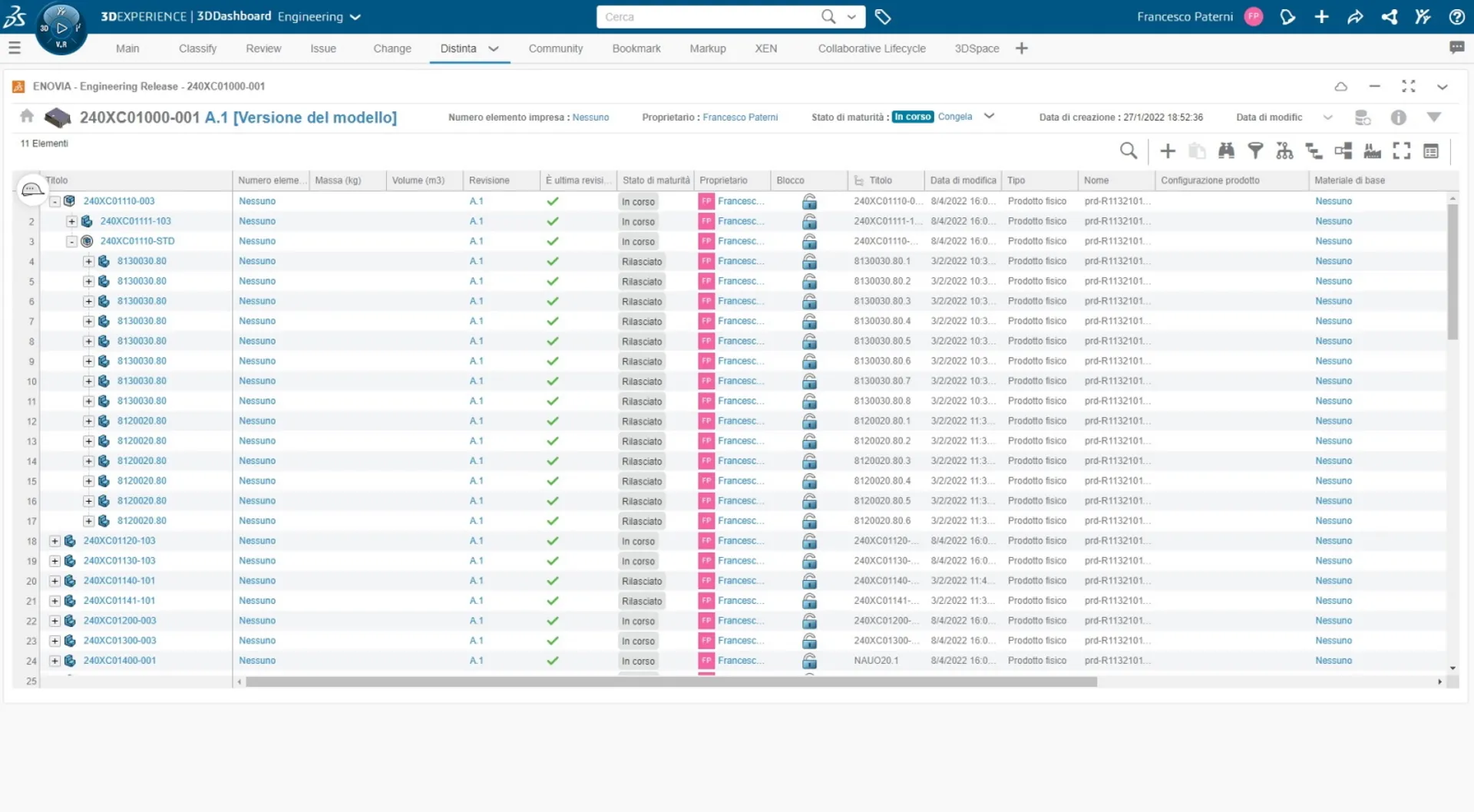Toggle lock for 240XC01120-103 row
The height and width of the screenshot is (812, 1474).
(x=809, y=541)
